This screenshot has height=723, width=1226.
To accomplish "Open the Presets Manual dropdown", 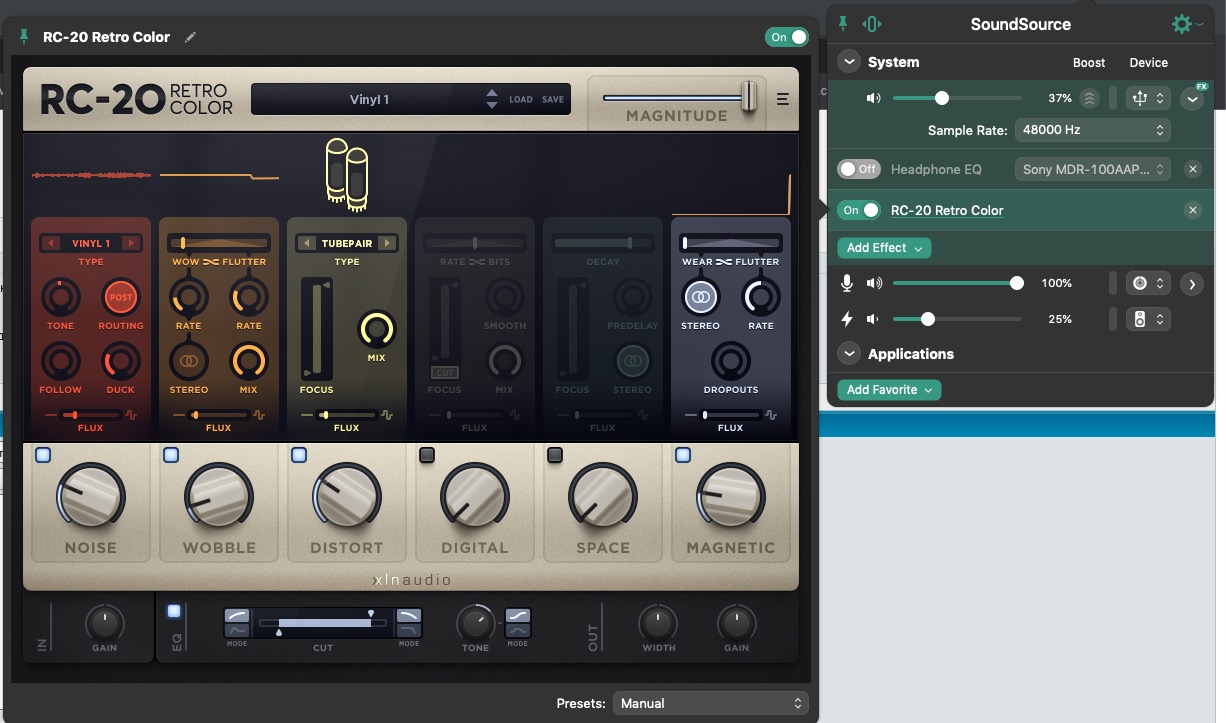I will (710, 703).
